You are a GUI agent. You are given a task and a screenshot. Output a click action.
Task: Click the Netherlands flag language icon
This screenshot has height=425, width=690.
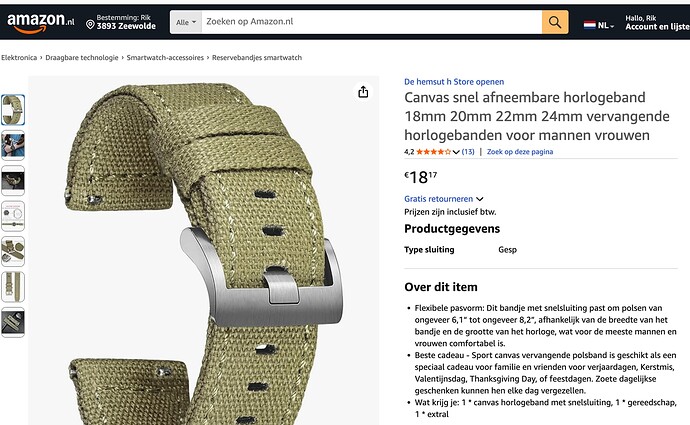[590, 25]
